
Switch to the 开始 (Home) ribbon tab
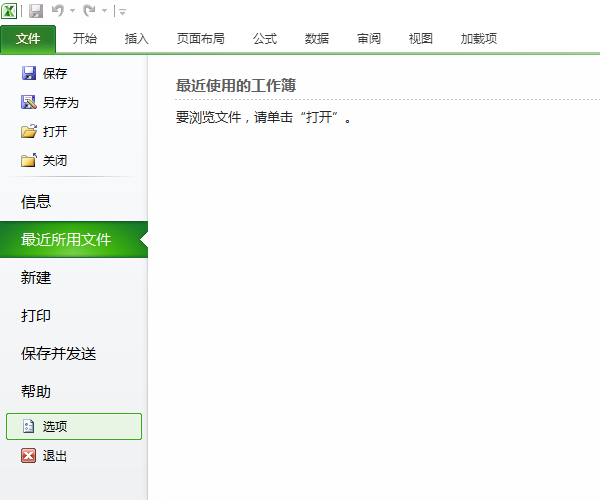85,39
